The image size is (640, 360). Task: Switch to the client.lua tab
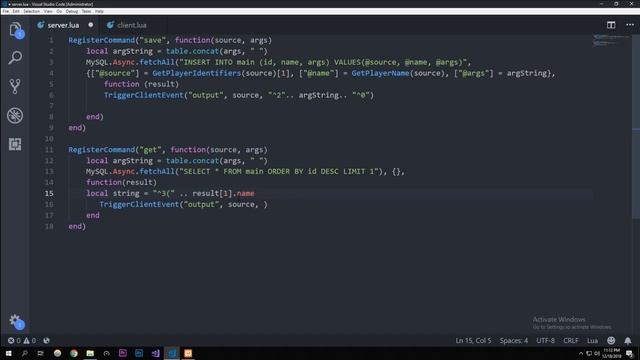click(131, 25)
